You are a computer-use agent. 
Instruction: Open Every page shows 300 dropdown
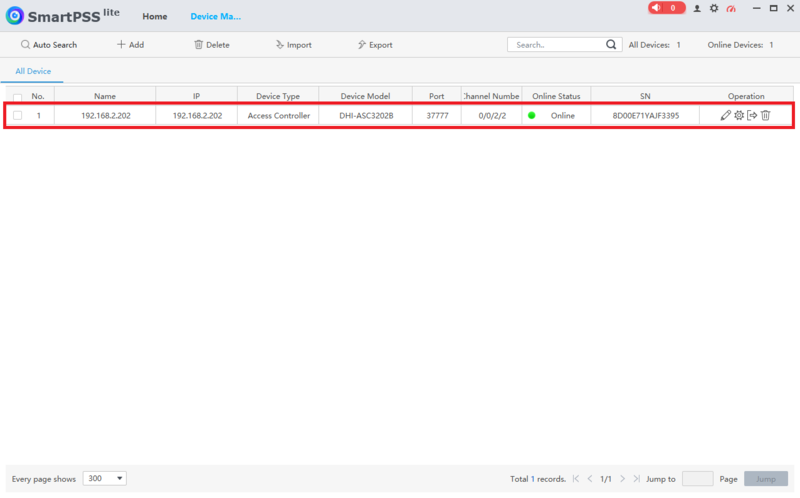[x=105, y=479]
